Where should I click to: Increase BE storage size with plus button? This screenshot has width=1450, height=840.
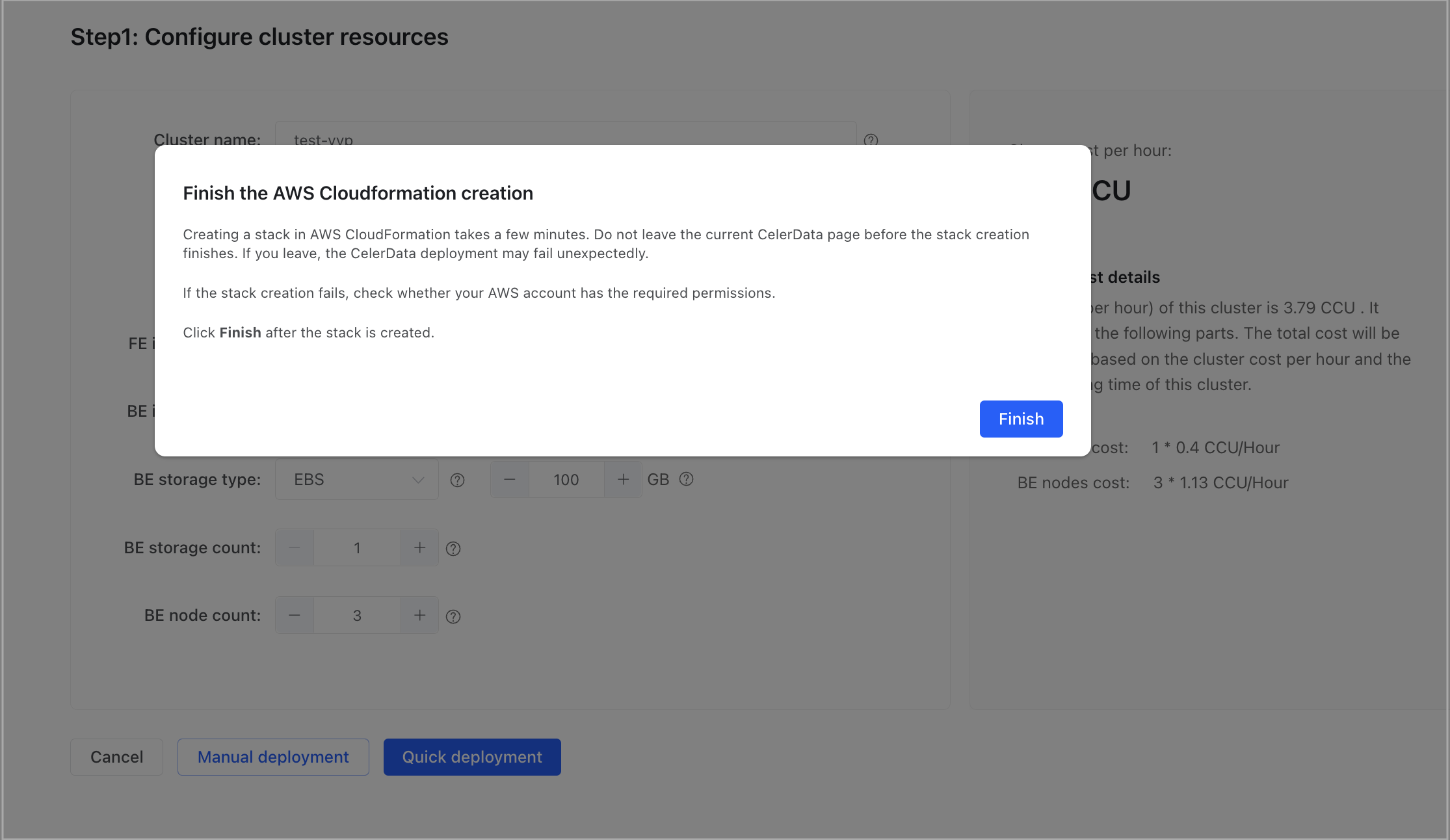tap(623, 480)
